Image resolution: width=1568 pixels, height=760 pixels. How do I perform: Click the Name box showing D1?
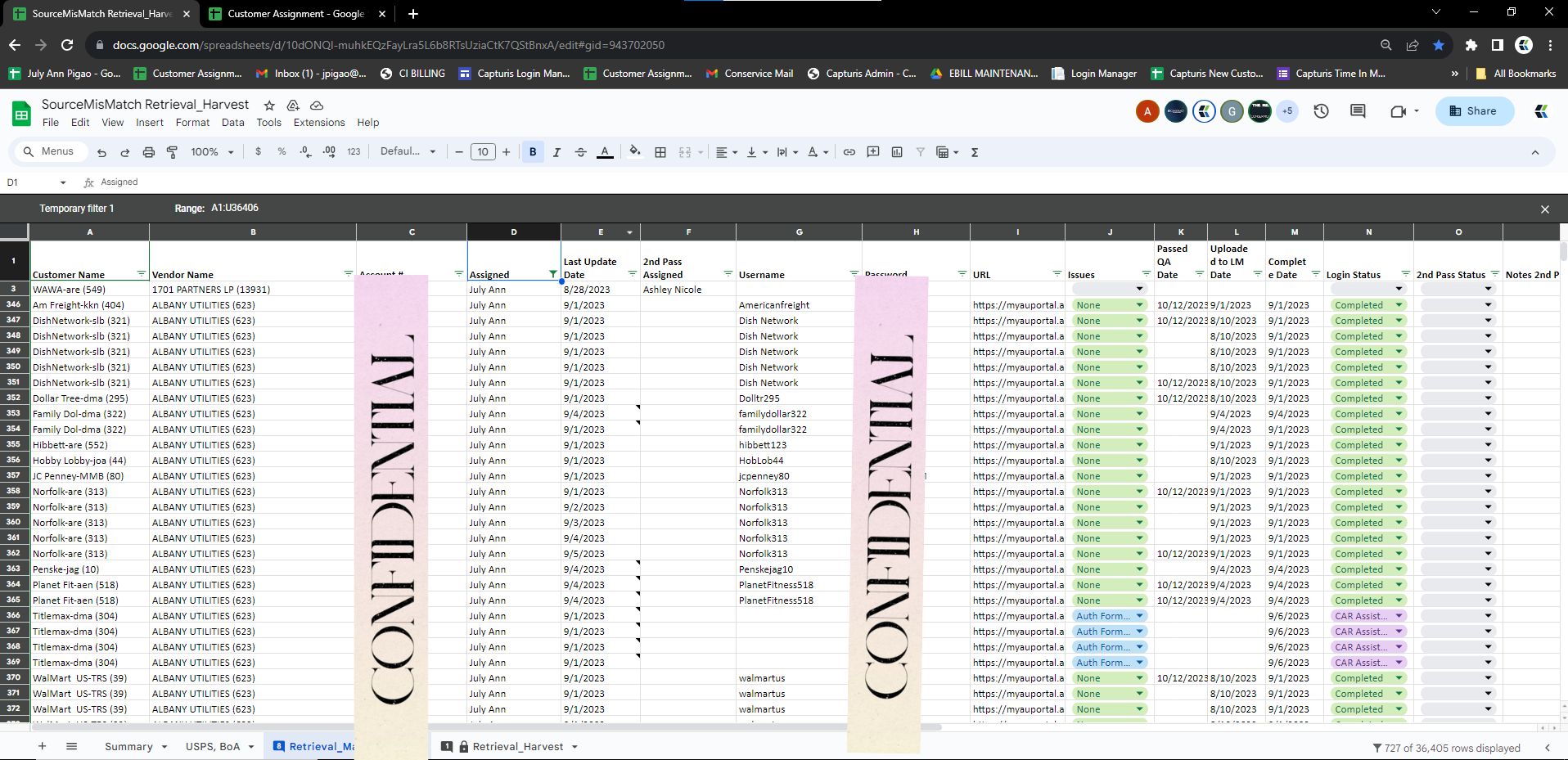coord(36,182)
